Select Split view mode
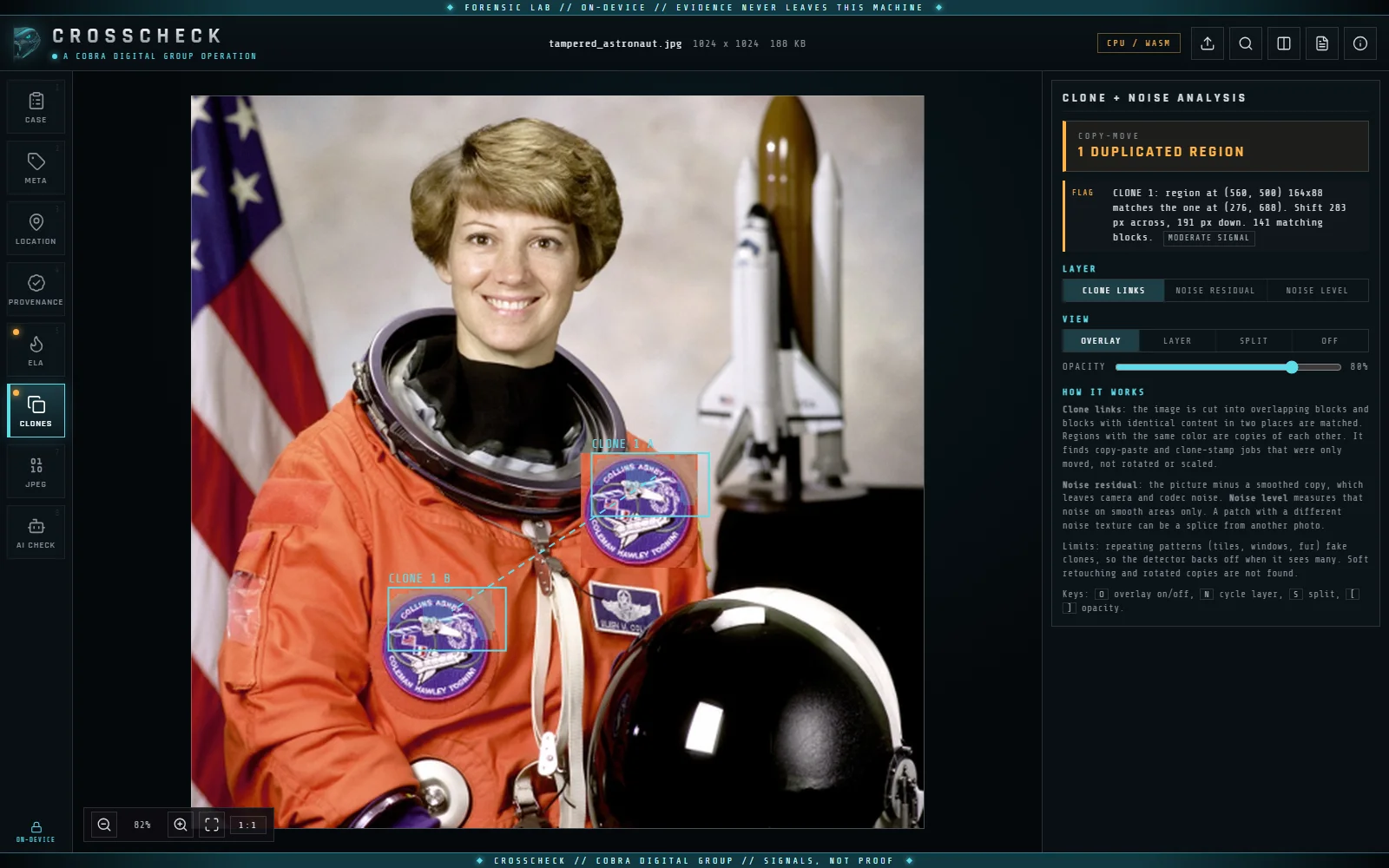 pos(1254,341)
